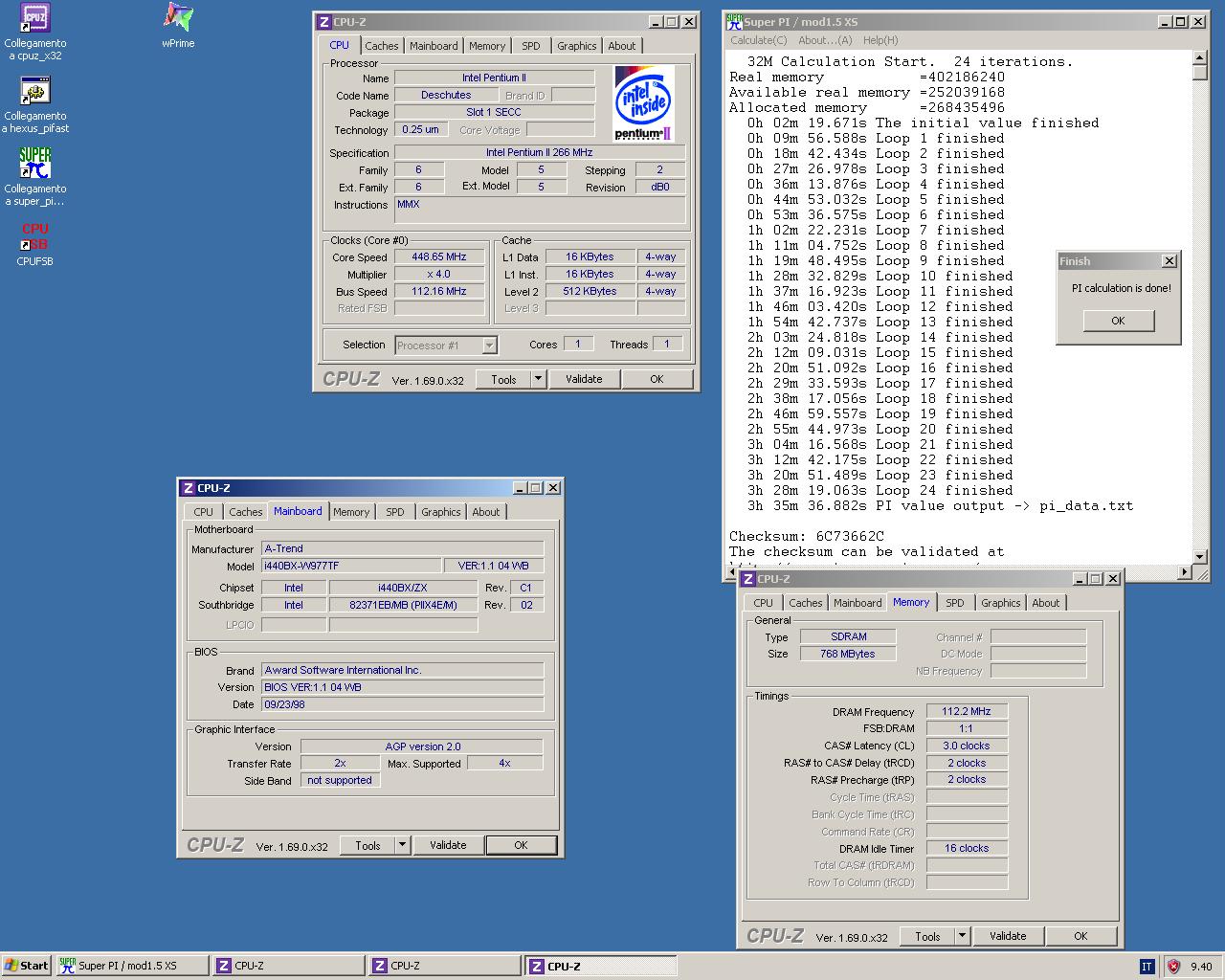This screenshot has height=980, width=1225.
Task: Click the Bus Speed 112.16 MHz value
Action: click(439, 291)
